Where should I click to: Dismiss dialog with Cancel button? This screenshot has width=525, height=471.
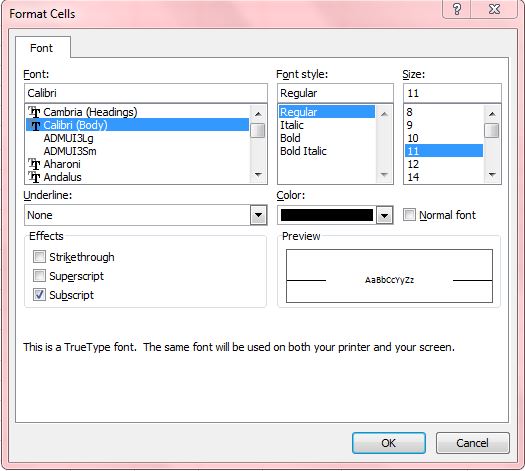coord(472,443)
